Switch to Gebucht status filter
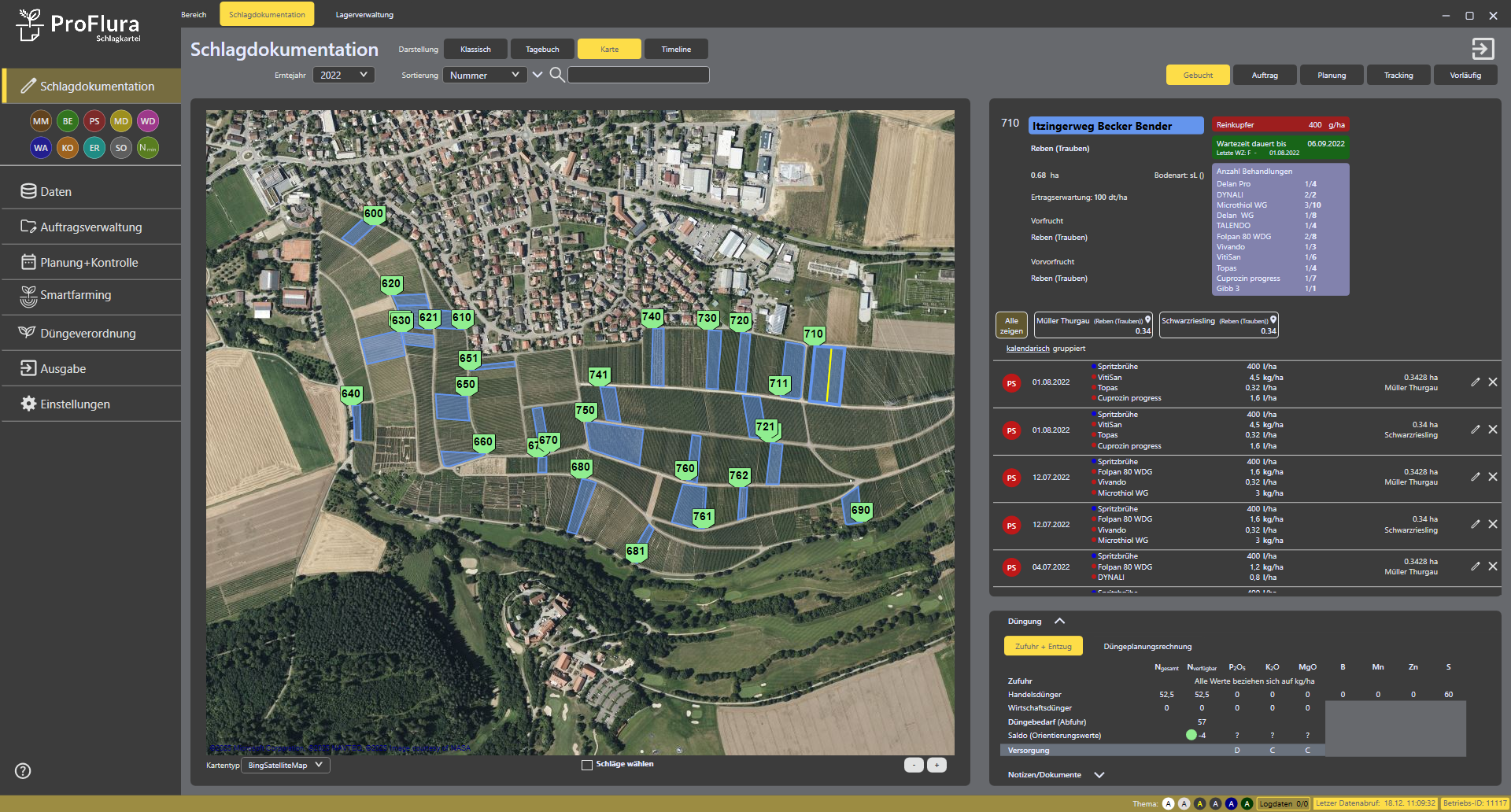The image size is (1511, 812). (x=1198, y=76)
